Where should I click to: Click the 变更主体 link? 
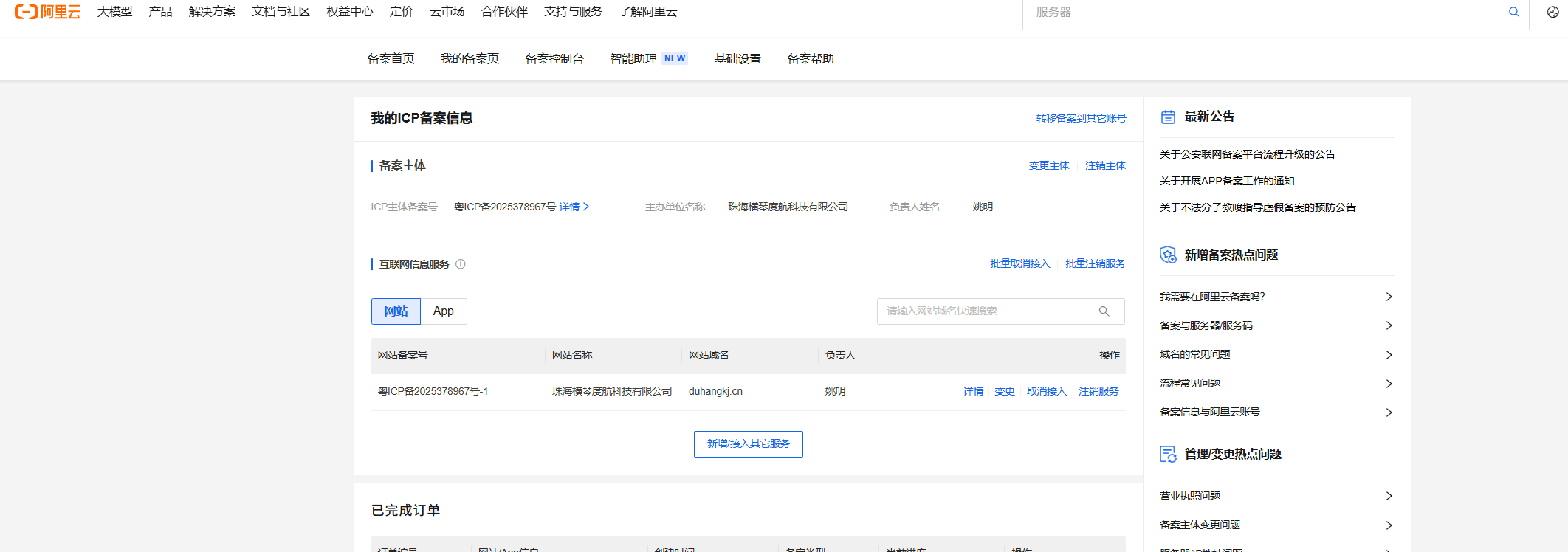pyautogui.click(x=1049, y=166)
